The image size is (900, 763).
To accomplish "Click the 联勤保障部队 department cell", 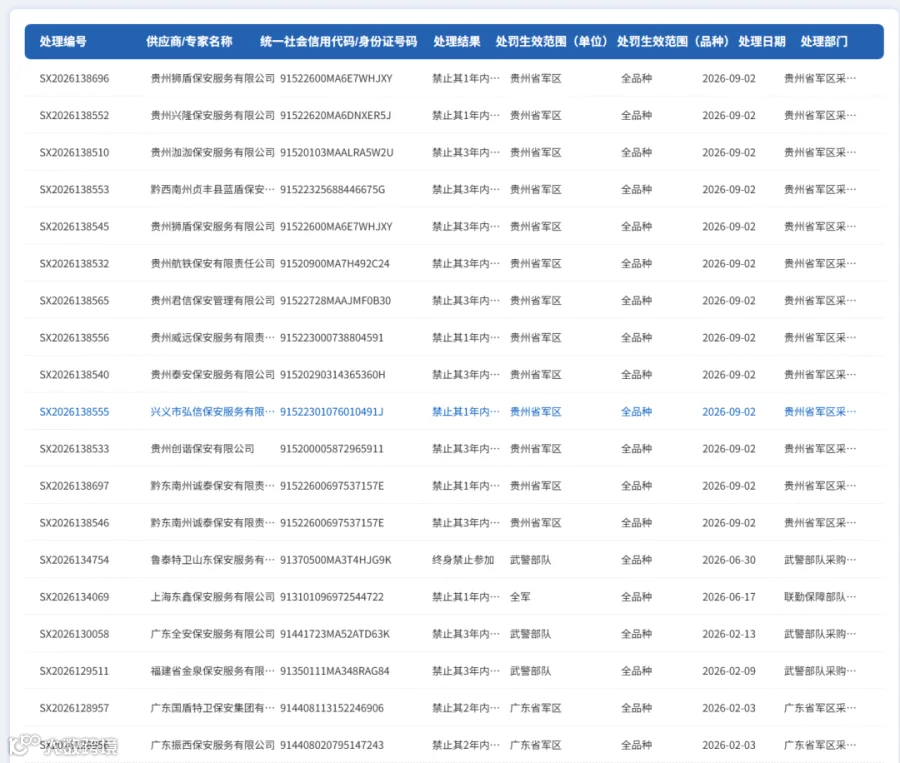I will pyautogui.click(x=820, y=597).
